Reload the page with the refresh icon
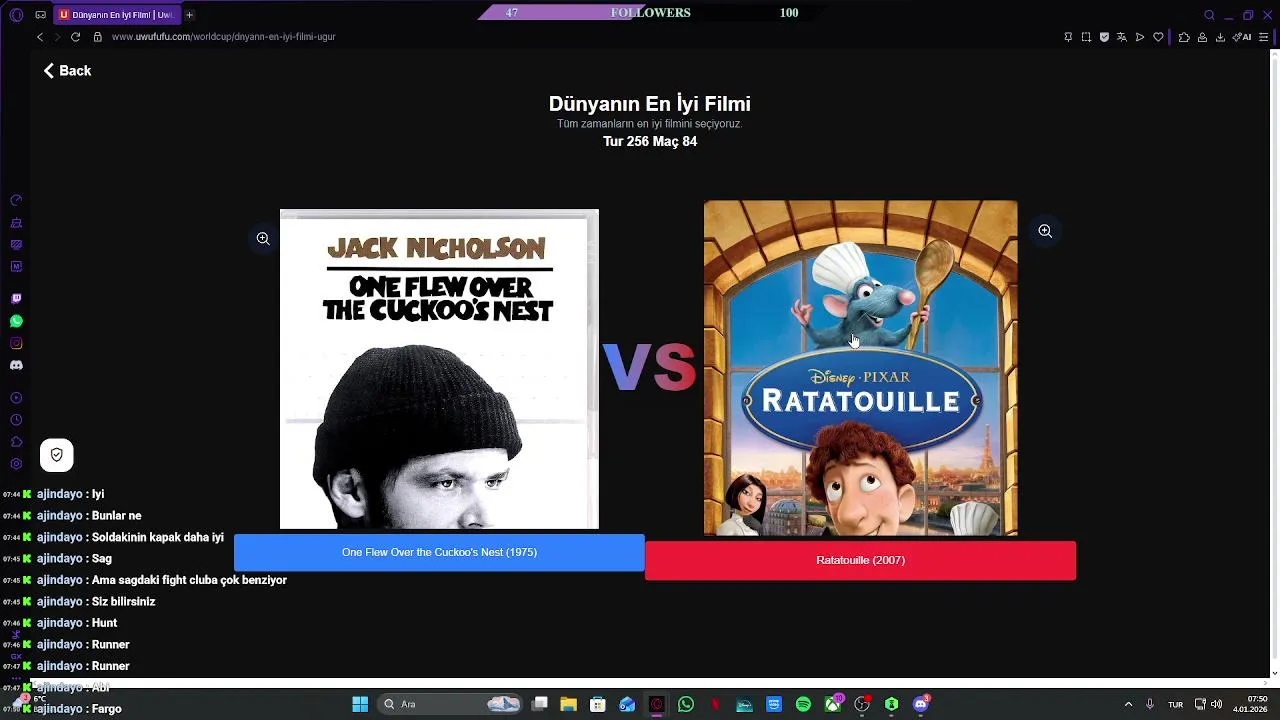 click(75, 37)
